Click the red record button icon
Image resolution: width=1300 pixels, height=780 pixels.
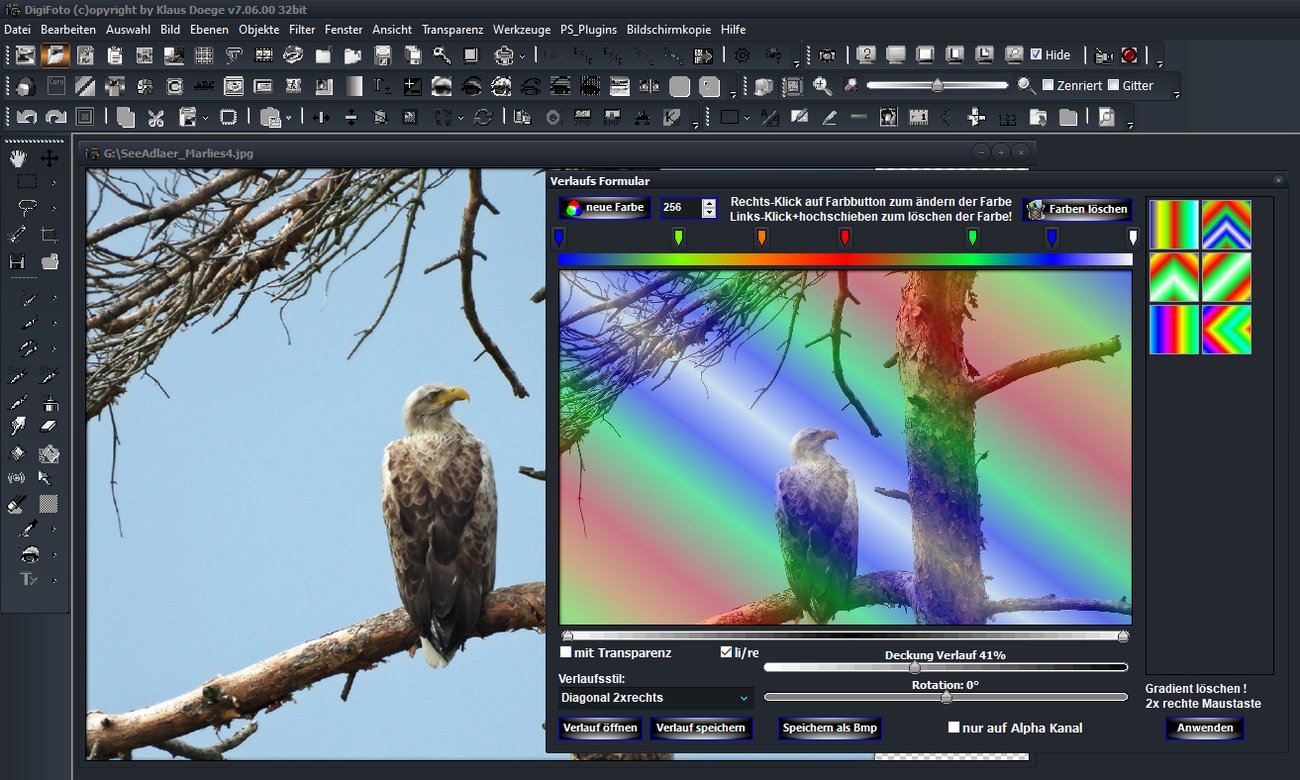tap(1129, 55)
